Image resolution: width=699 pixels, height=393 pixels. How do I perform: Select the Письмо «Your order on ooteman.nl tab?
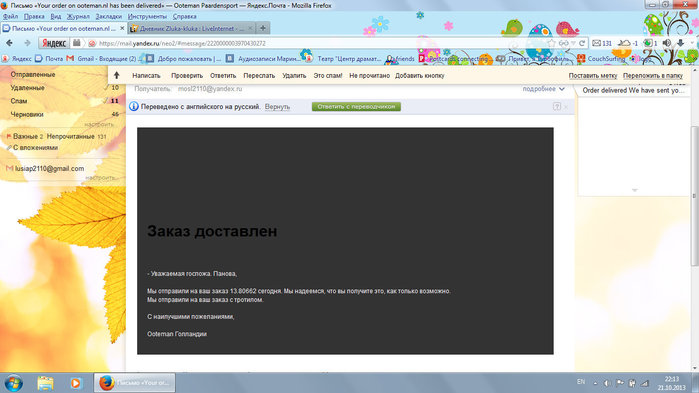click(x=64, y=28)
